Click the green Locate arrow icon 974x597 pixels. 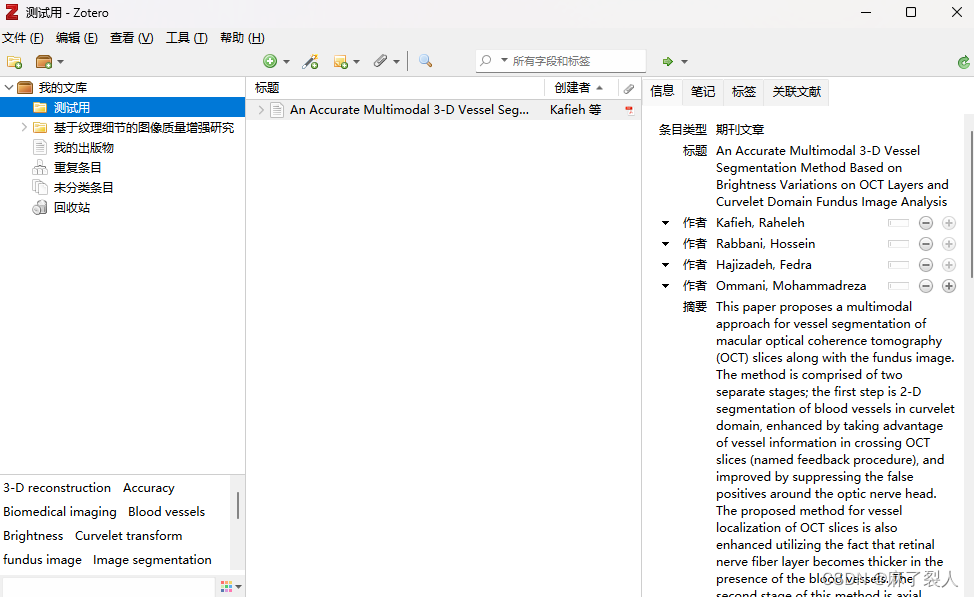pos(668,62)
